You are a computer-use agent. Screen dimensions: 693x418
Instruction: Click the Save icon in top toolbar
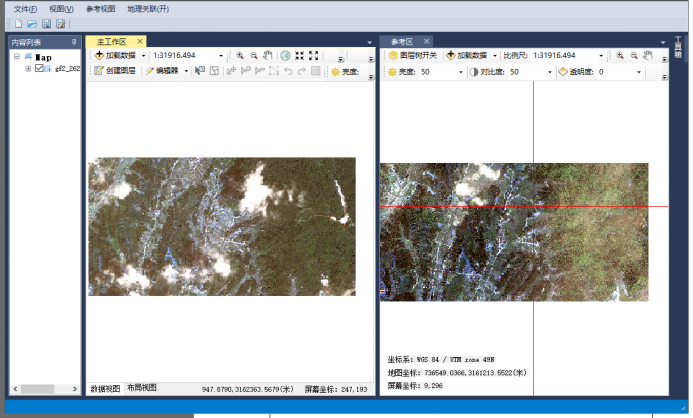[x=47, y=23]
